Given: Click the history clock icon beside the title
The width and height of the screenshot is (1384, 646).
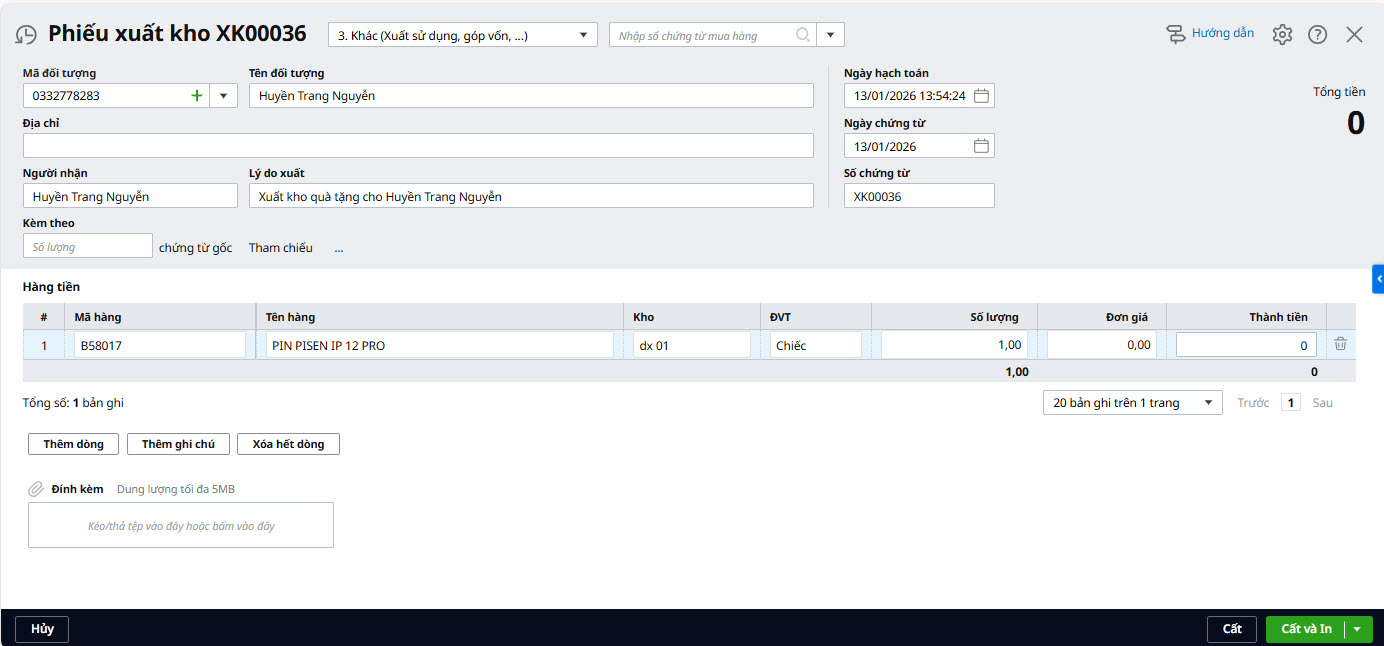Looking at the screenshot, I should pos(25,35).
